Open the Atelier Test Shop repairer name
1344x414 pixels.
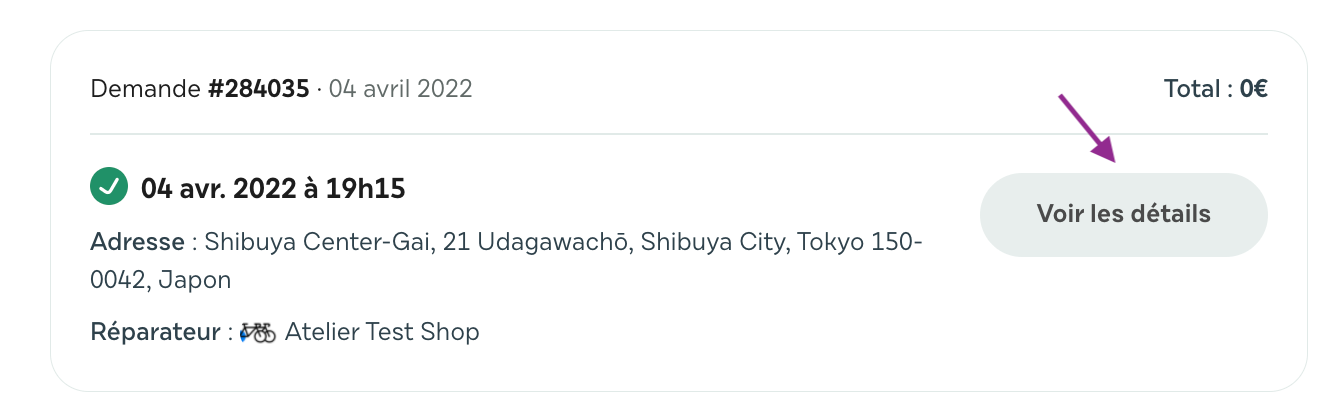point(382,331)
